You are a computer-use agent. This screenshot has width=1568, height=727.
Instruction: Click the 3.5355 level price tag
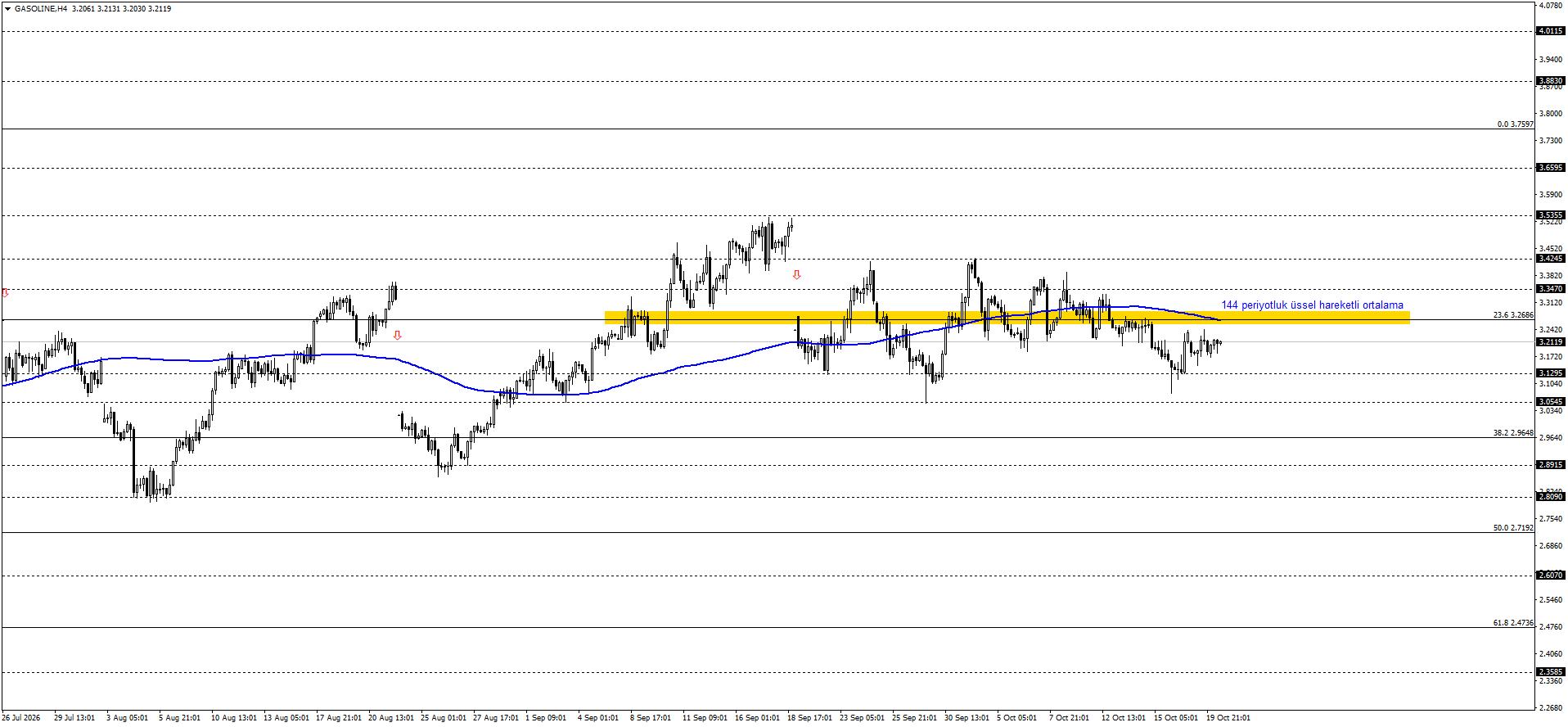point(1551,215)
